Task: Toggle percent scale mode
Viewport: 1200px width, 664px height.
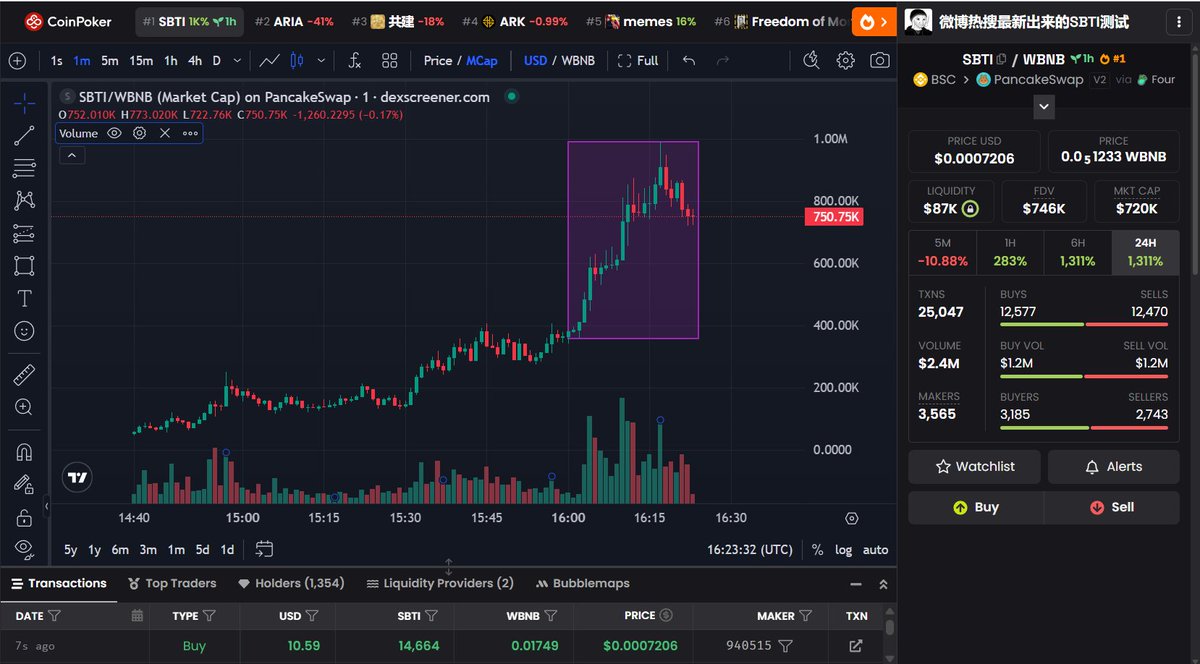Action: pyautogui.click(x=817, y=549)
